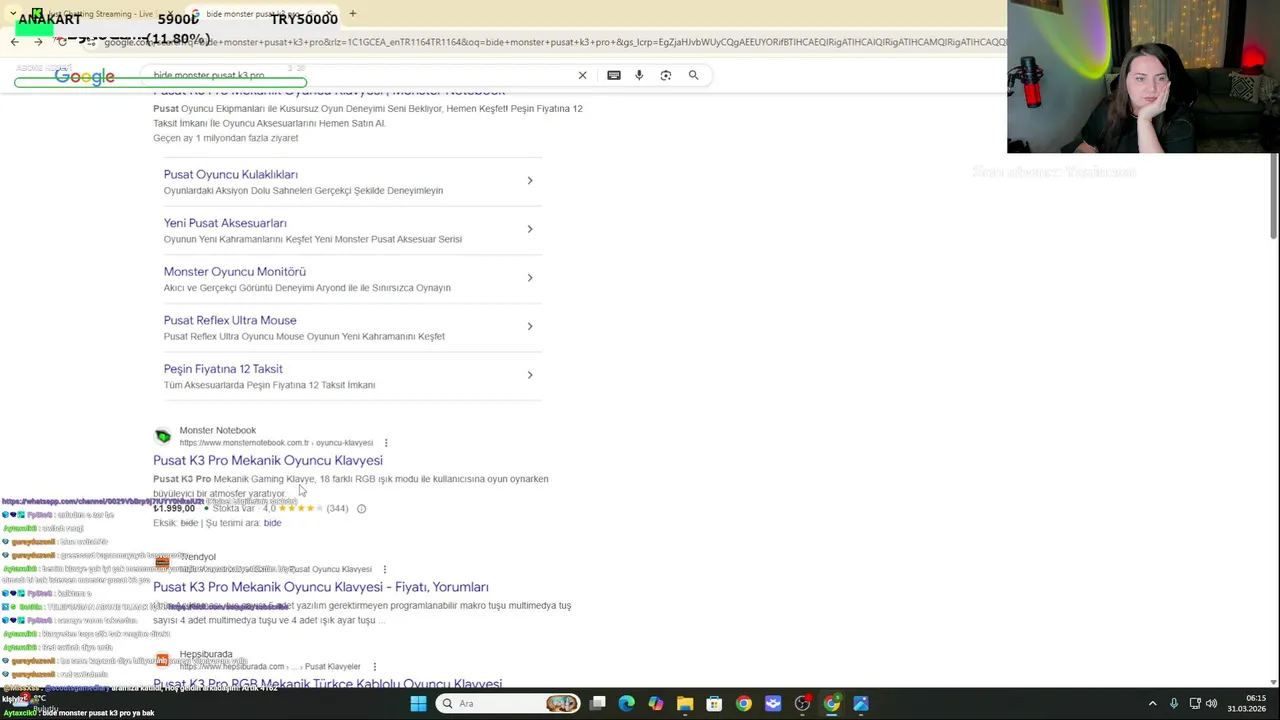Screen dimensions: 1280x720
Task: Open the network tray icon
Action: pos(1195,704)
